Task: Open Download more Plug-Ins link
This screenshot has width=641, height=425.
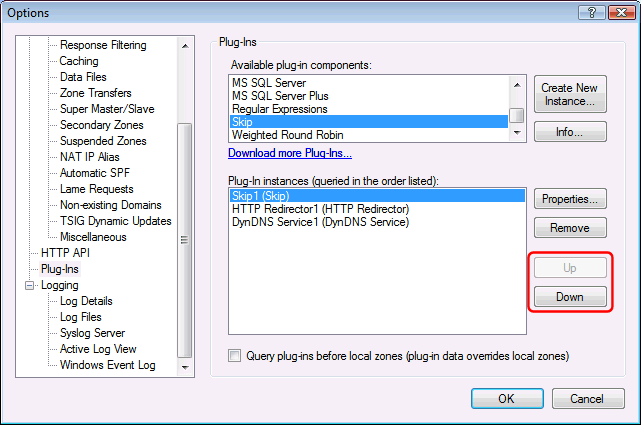Action: point(290,153)
